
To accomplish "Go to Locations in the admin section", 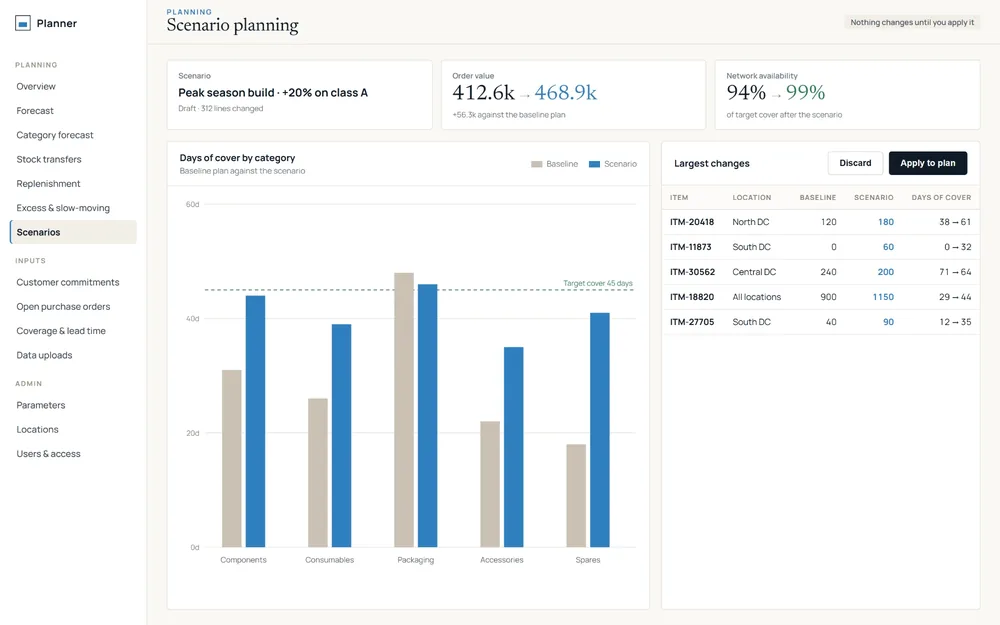I will [38, 430].
